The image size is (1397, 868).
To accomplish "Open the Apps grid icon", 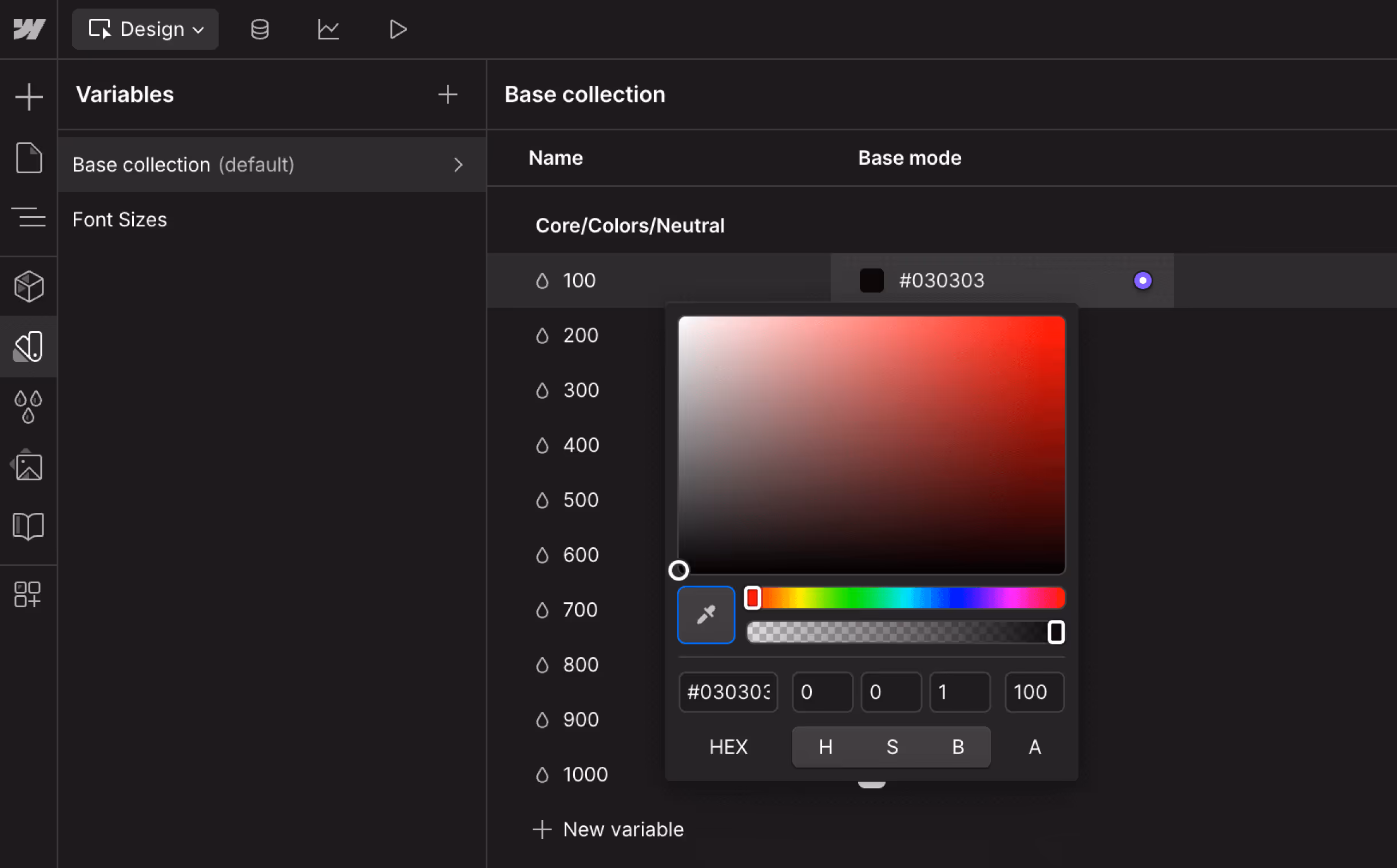I will point(27,594).
